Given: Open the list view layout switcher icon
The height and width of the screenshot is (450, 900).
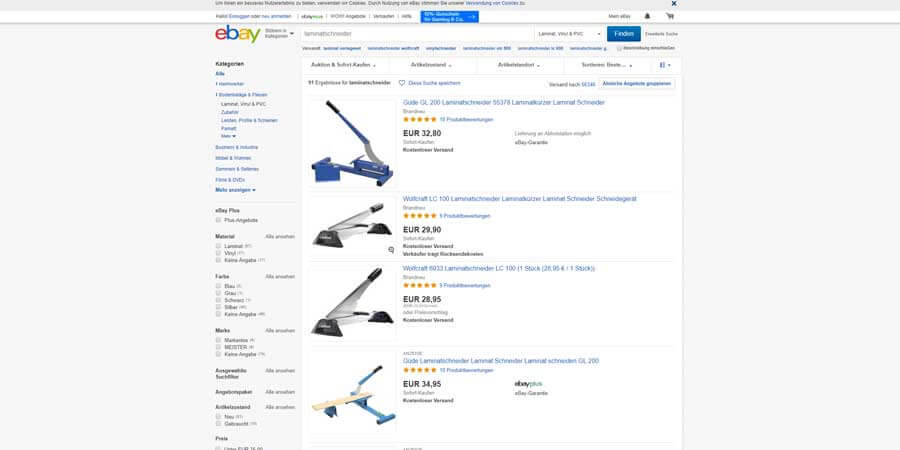Looking at the screenshot, I should point(665,65).
